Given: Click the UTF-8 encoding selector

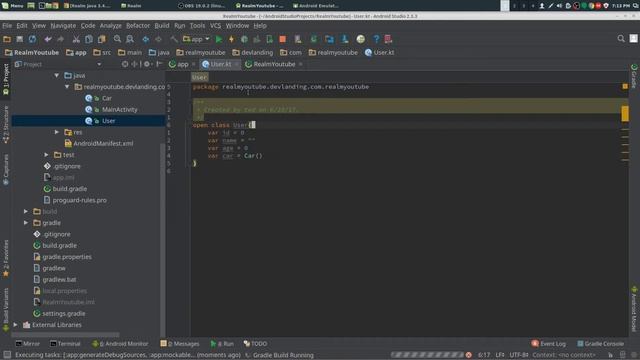Looking at the screenshot, I should pos(518,355).
